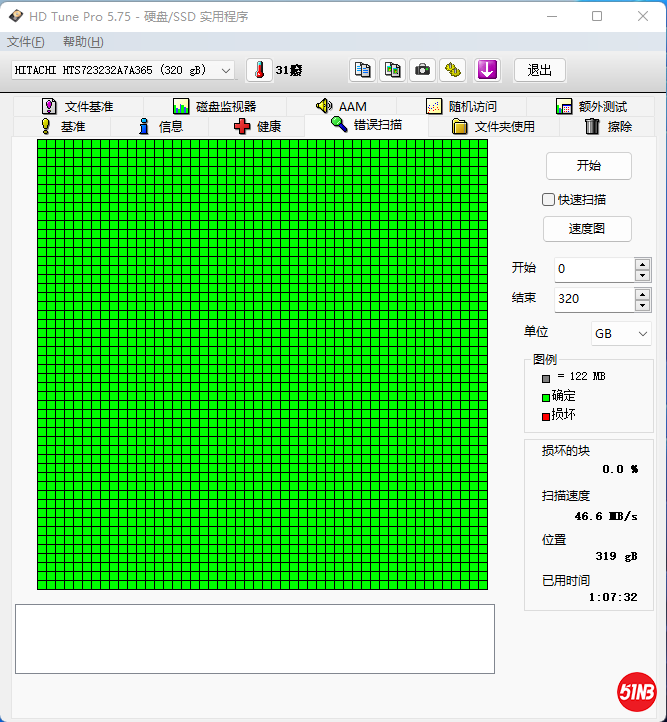
Task: Expand the 单位 GB unit dropdown
Action: (621, 333)
